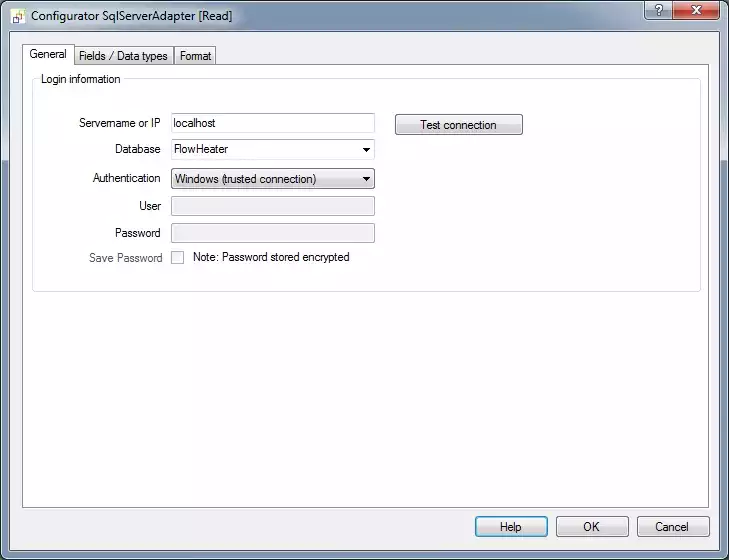Confirm settings with the OK button
Image resolution: width=729 pixels, height=560 pixels.
pyautogui.click(x=592, y=527)
